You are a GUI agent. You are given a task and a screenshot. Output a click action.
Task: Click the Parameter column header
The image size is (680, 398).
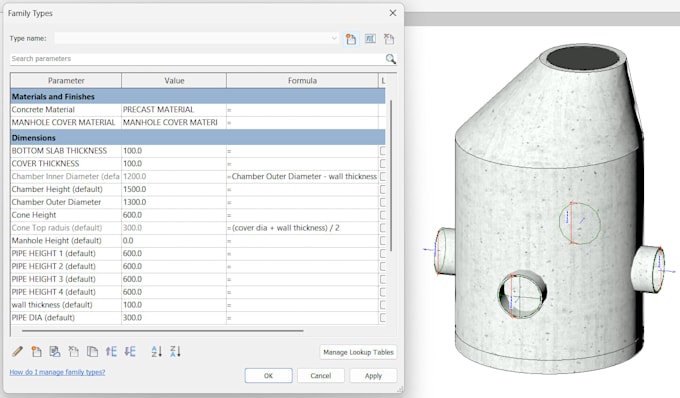tap(66, 81)
